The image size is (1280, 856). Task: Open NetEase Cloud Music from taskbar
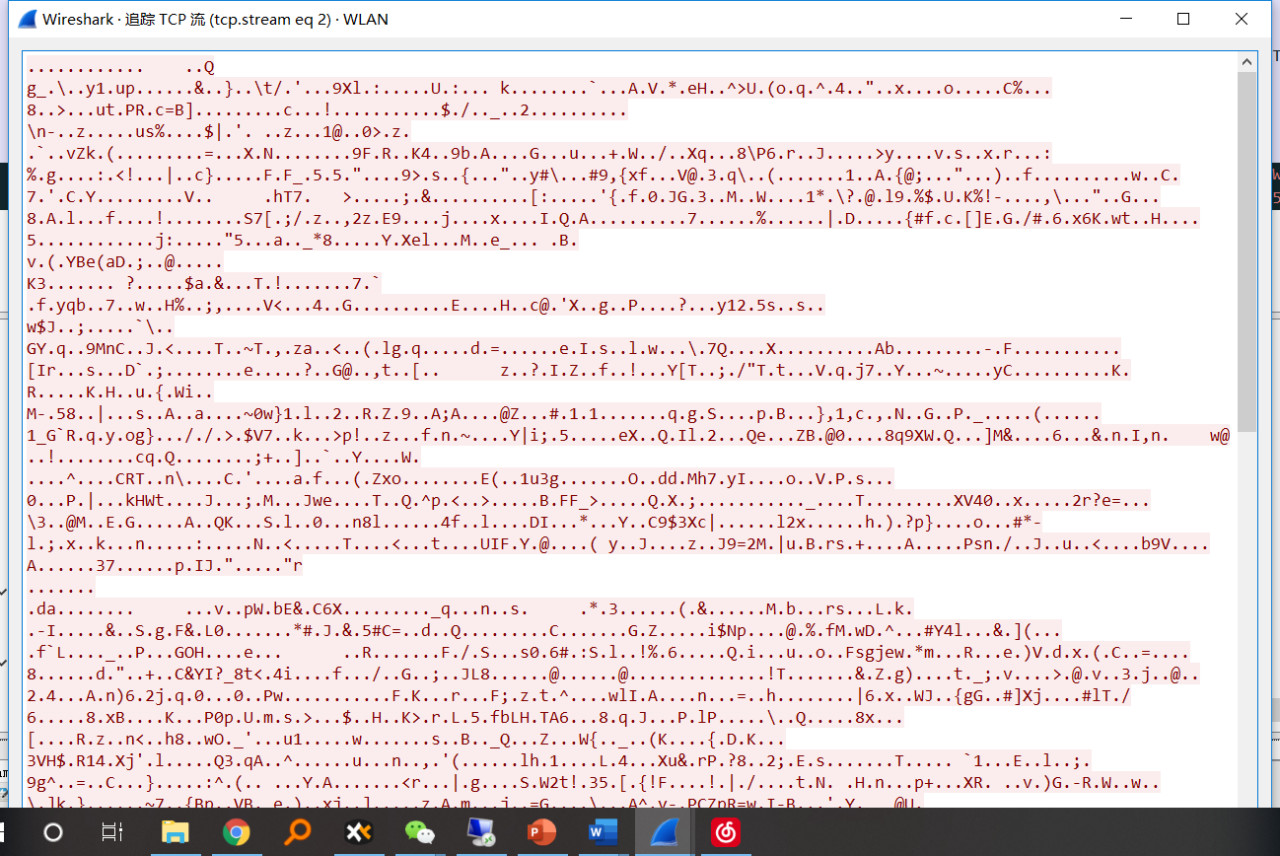coord(725,832)
